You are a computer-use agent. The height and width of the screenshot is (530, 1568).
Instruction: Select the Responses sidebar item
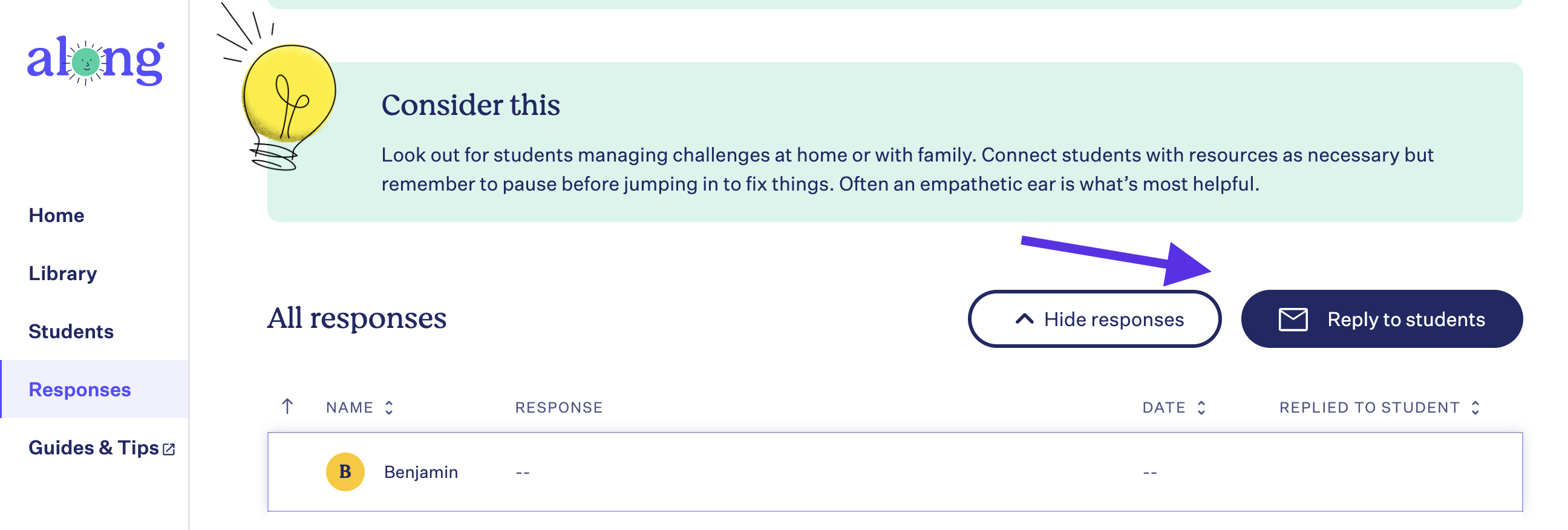(95, 390)
